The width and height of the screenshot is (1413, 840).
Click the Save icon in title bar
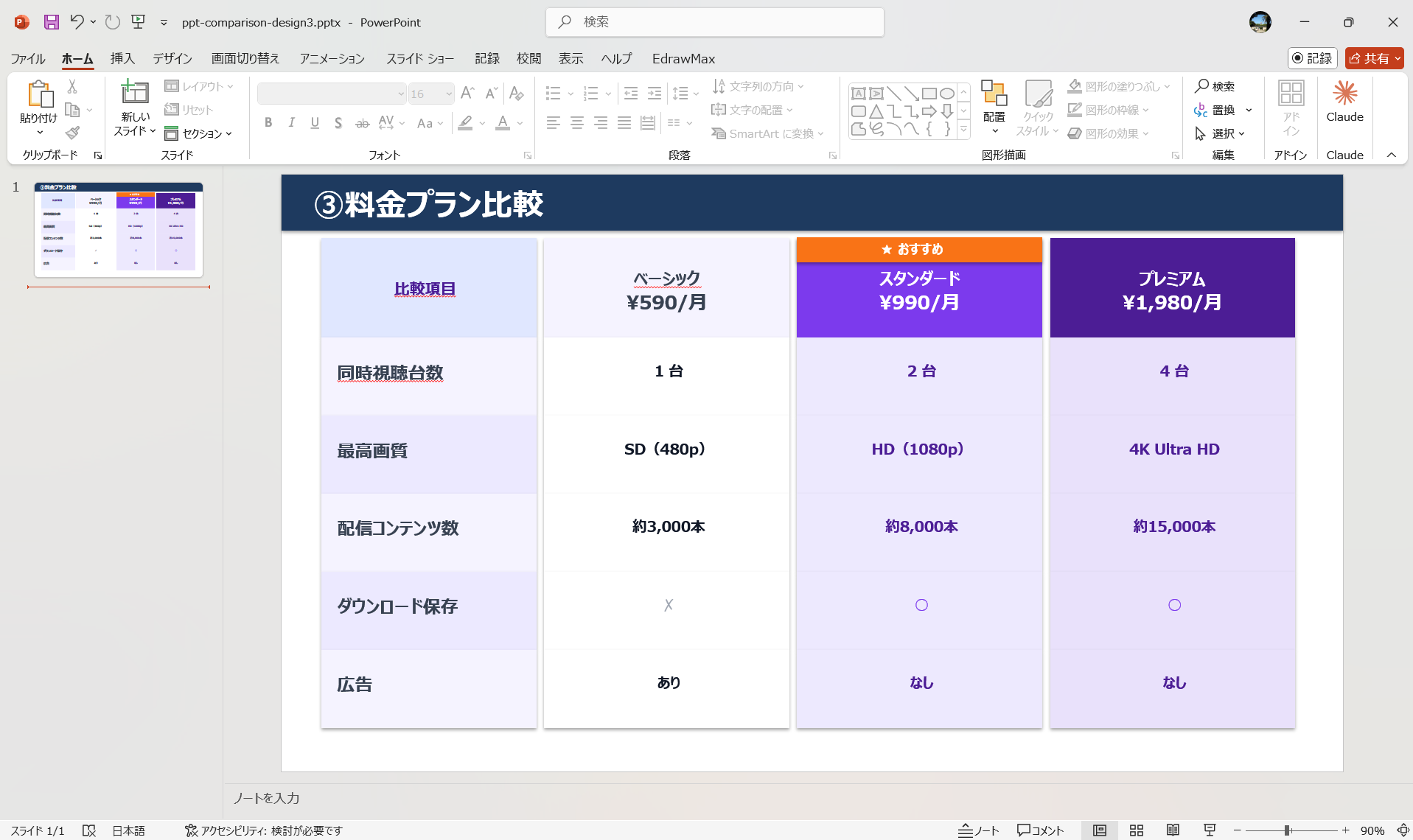tap(51, 22)
